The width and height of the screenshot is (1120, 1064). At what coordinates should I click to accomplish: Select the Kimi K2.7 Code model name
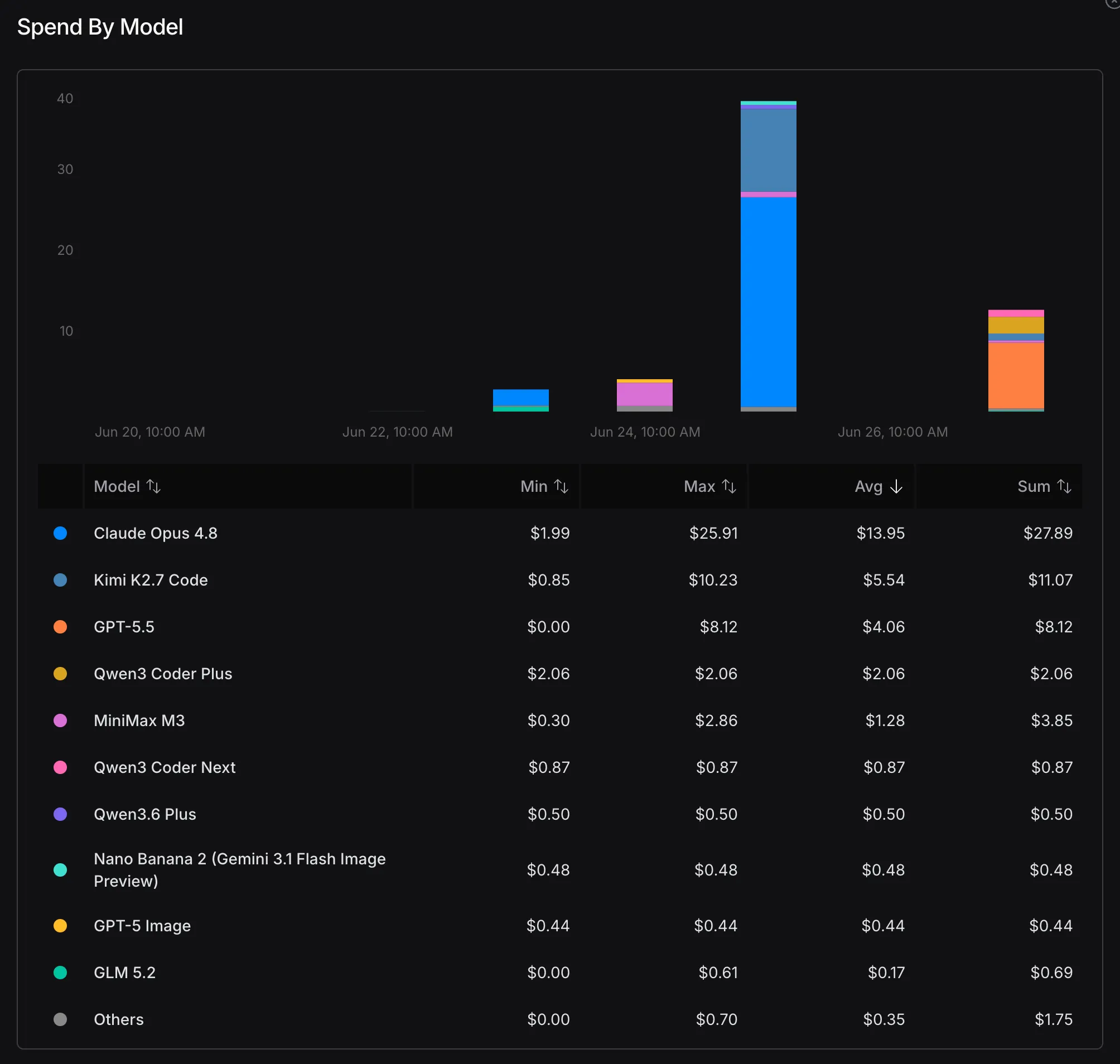[x=151, y=580]
